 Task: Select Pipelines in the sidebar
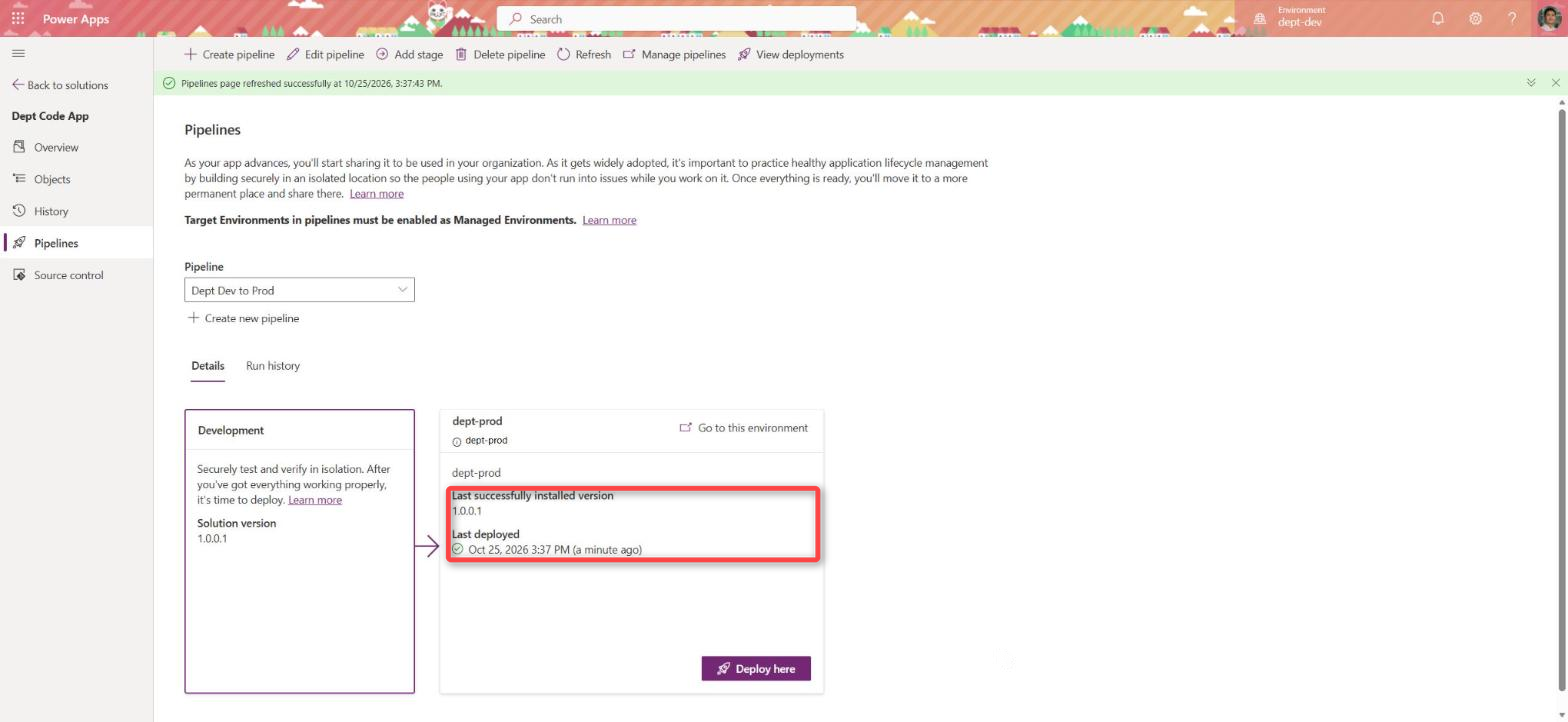76,243
